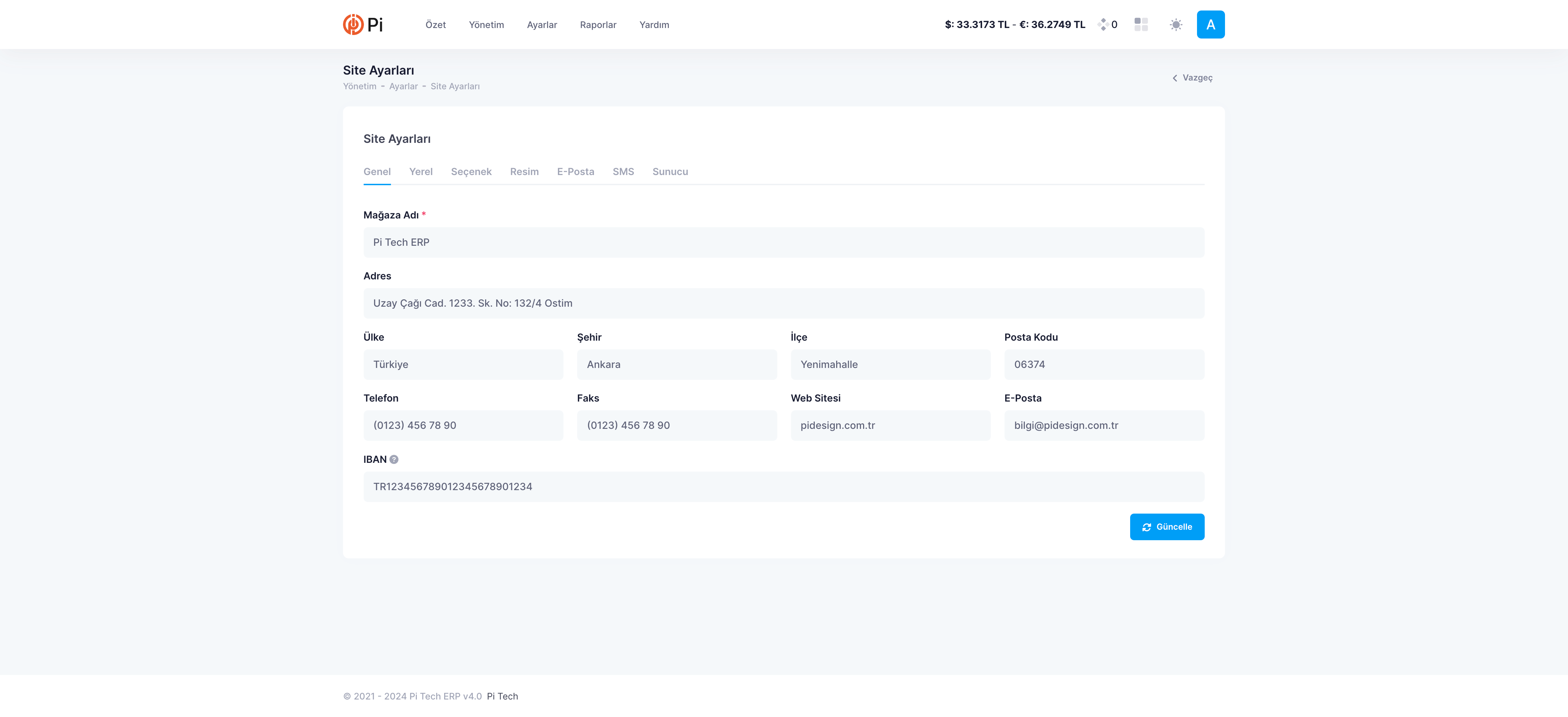1568x717 pixels.
Task: Click the IBAN help question icon
Action: [394, 460]
